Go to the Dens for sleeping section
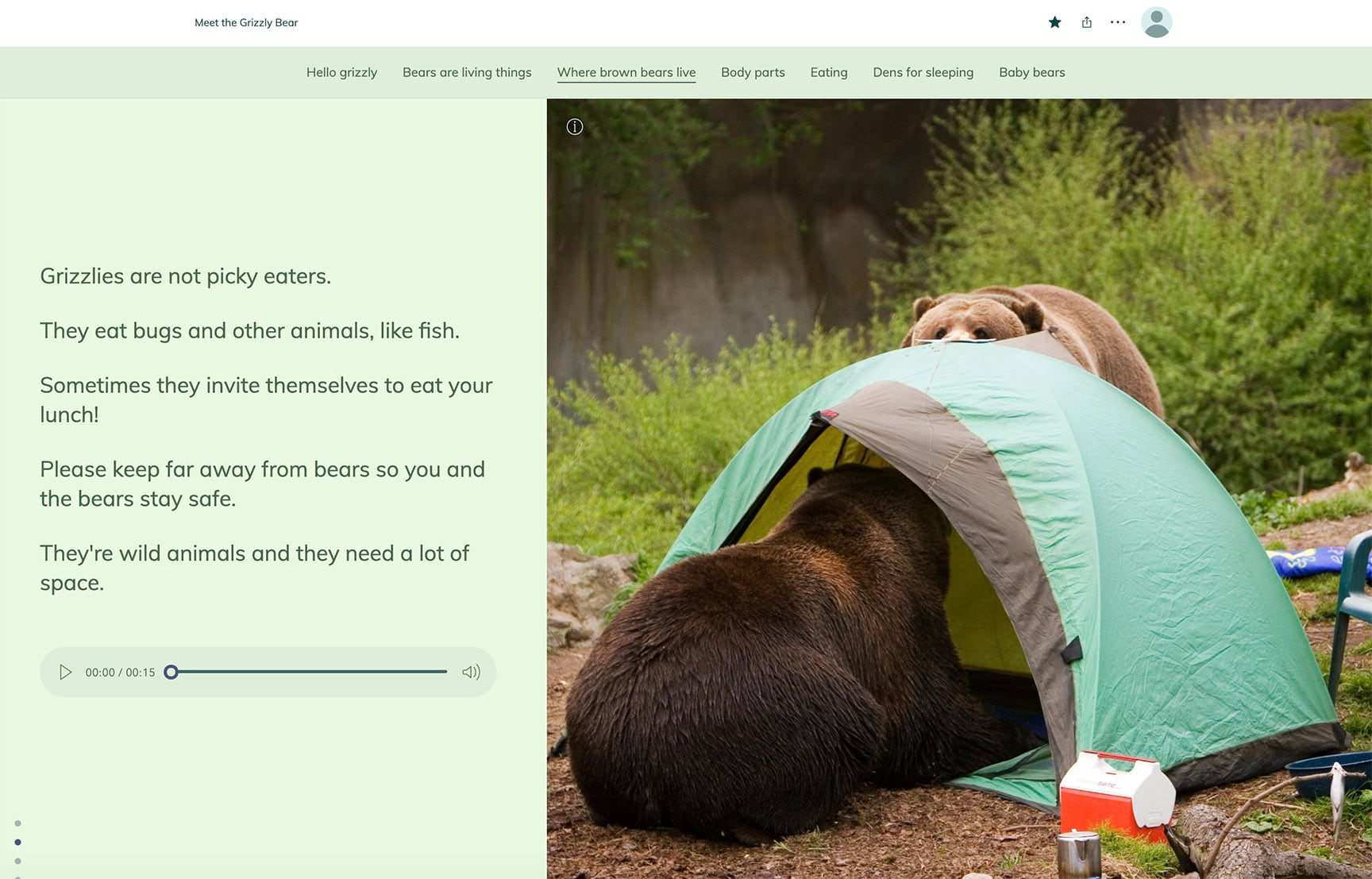The height and width of the screenshot is (879, 1372). (x=923, y=72)
